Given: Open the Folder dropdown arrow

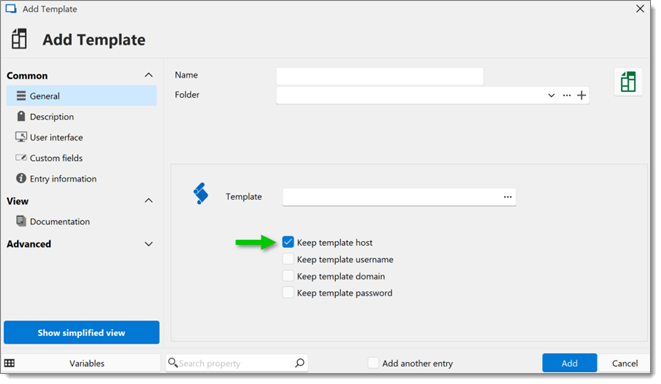Looking at the screenshot, I should pos(551,95).
